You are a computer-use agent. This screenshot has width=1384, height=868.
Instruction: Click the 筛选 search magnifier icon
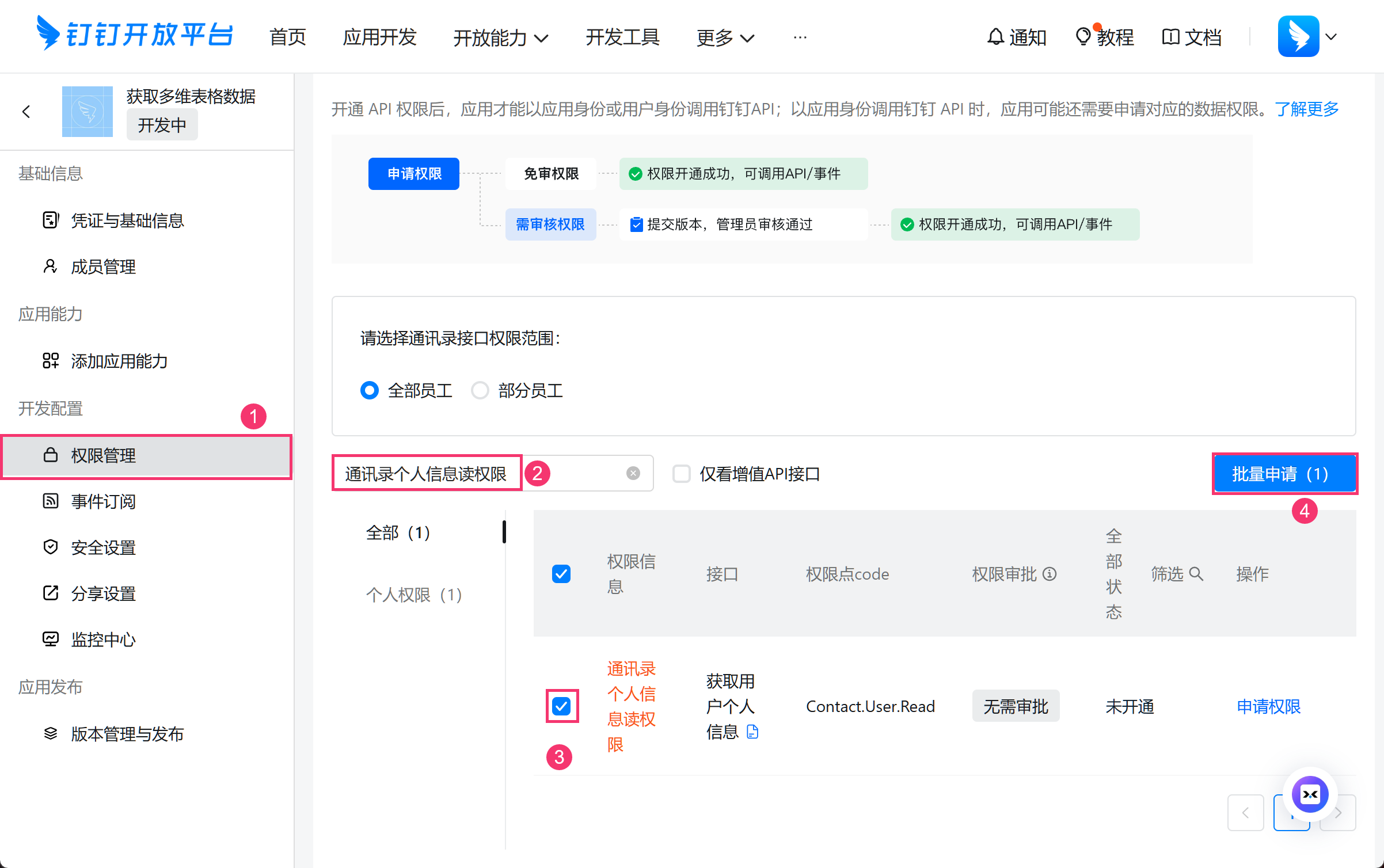tap(1196, 574)
